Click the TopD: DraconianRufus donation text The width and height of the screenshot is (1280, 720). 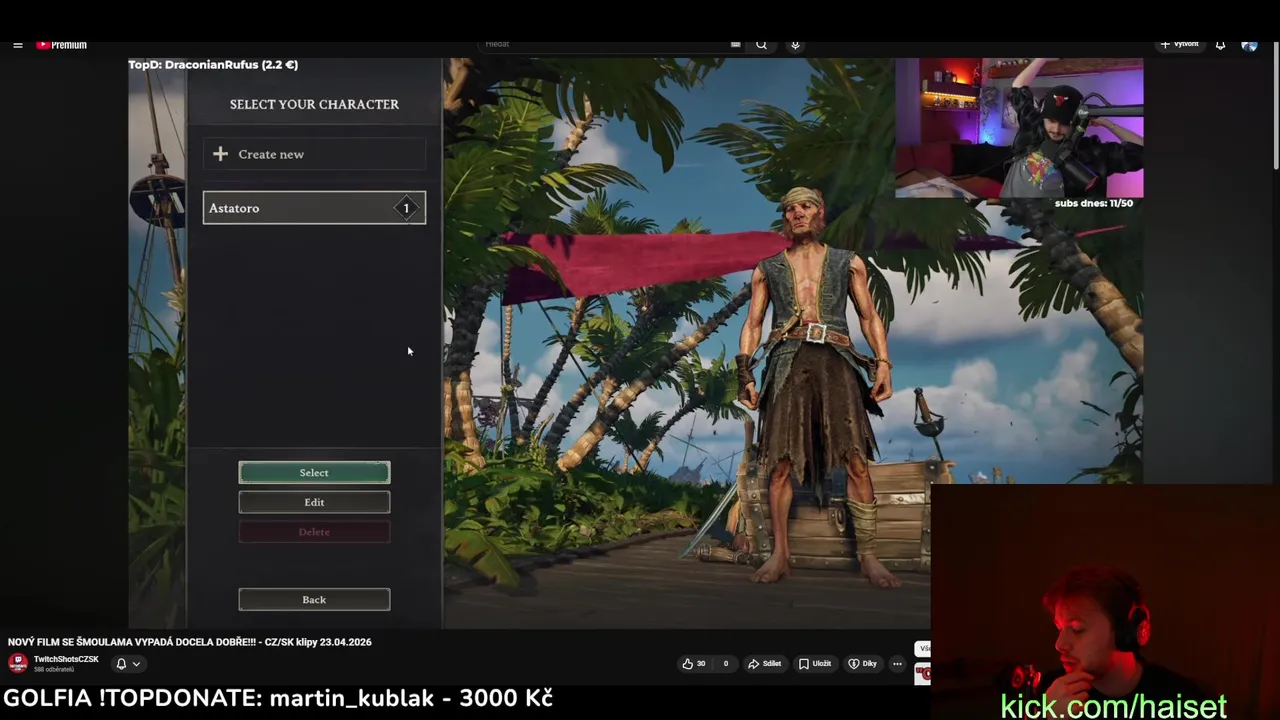coord(213,65)
